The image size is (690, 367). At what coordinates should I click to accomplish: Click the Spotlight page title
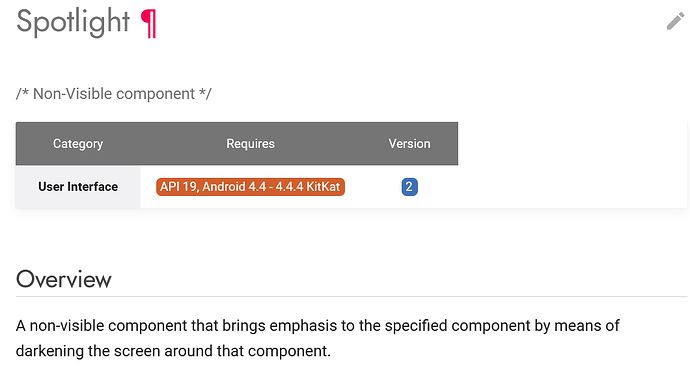(x=73, y=22)
